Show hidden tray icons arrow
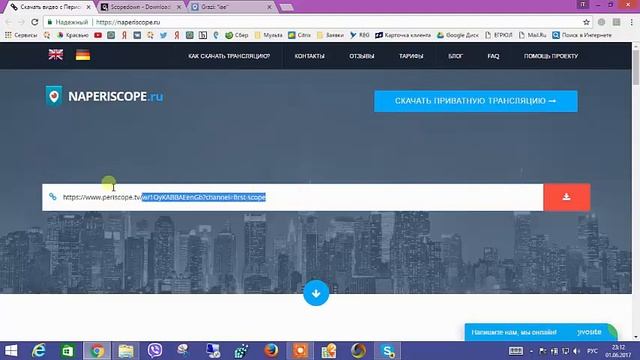Image resolution: width=640 pixels, height=360 pixels. tap(531, 351)
